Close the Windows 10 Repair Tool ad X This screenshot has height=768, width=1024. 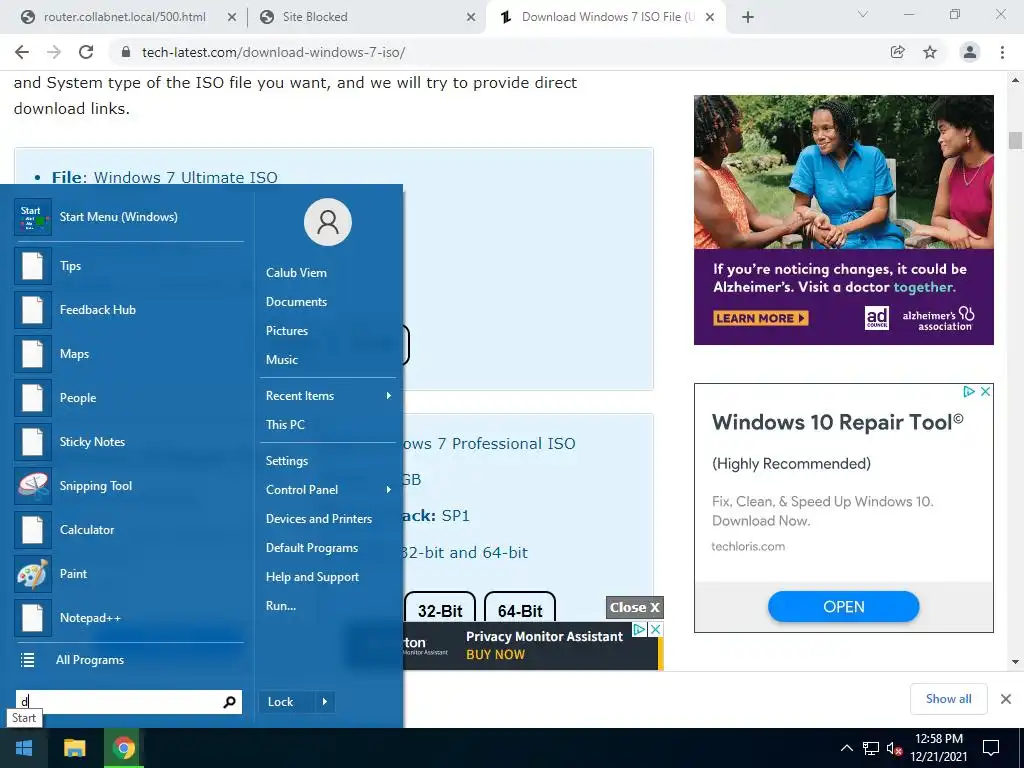click(985, 391)
